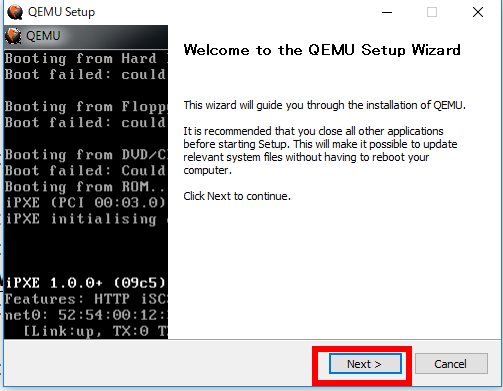503x391 pixels.
Task: Click the 'This wizard will guide you' sentence
Action: [x=324, y=105]
